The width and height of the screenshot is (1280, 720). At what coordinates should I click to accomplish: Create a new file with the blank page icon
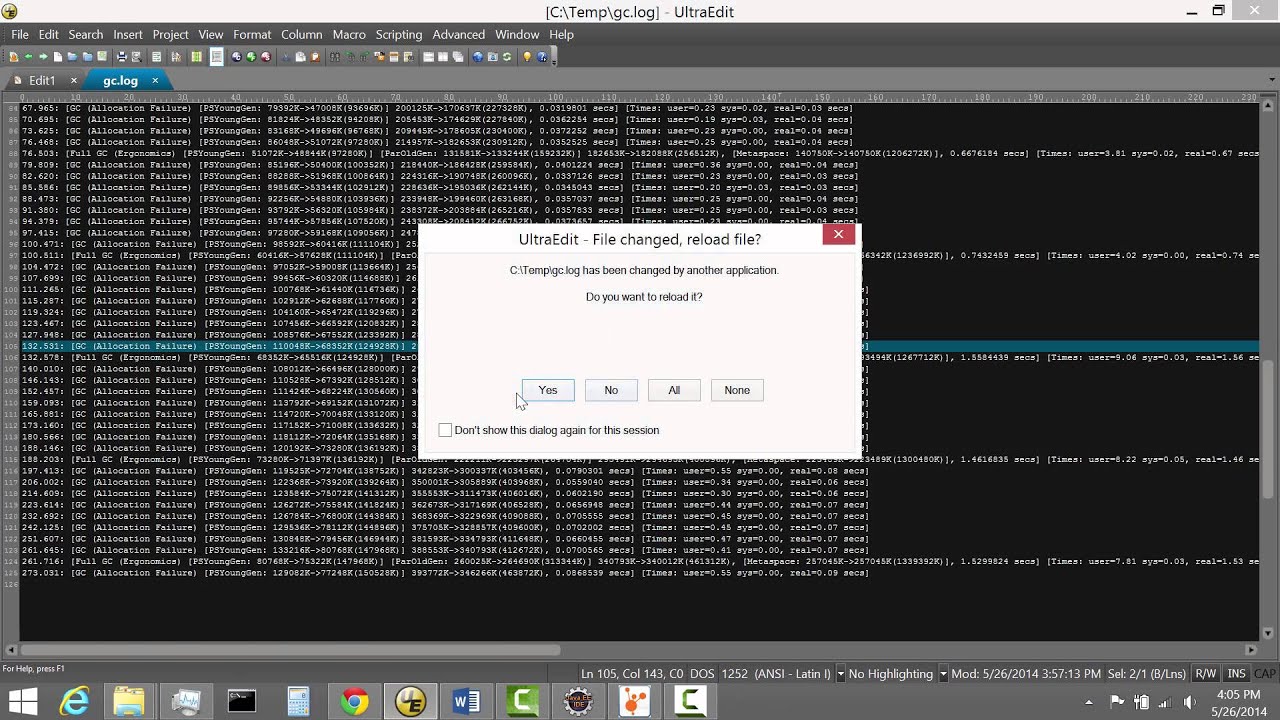(x=58, y=57)
